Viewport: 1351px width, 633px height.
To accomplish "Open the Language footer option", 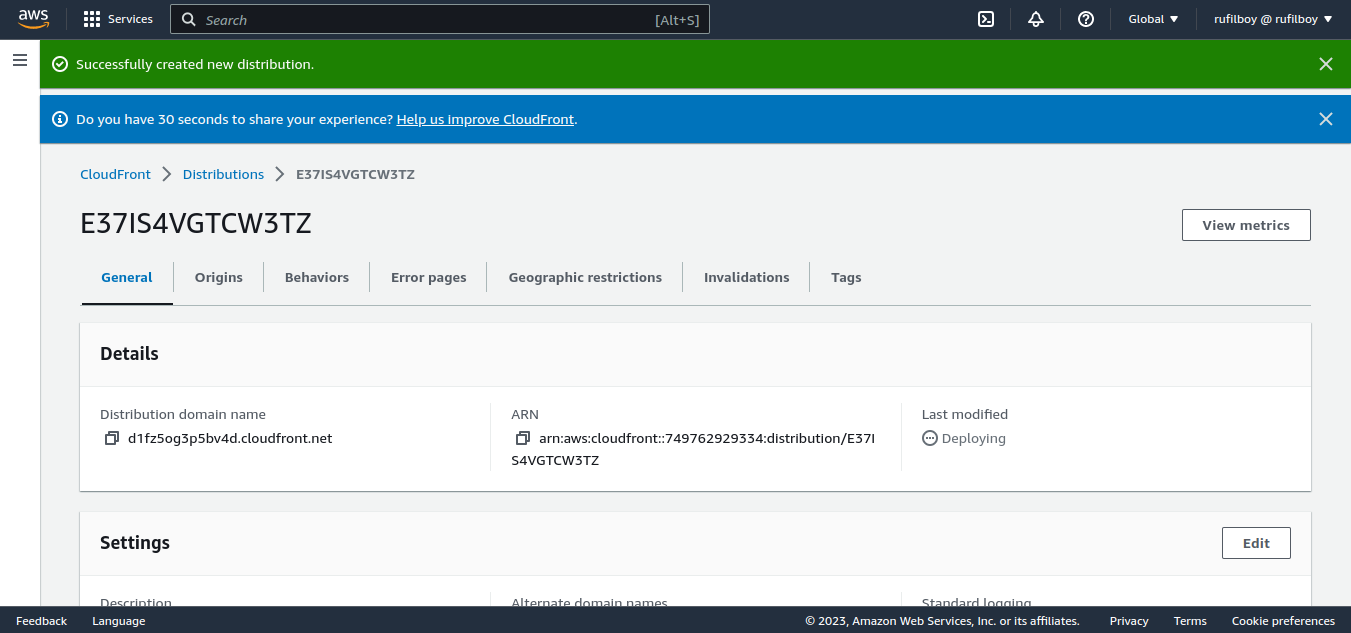I will [119, 621].
